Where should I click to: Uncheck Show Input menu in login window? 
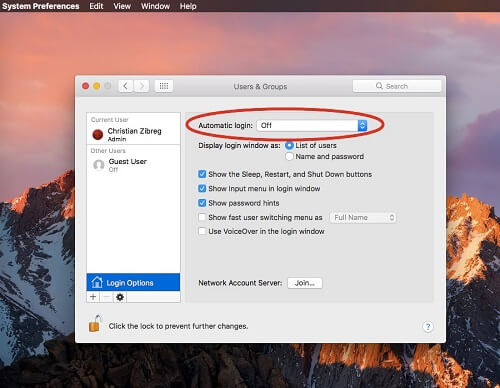point(202,188)
